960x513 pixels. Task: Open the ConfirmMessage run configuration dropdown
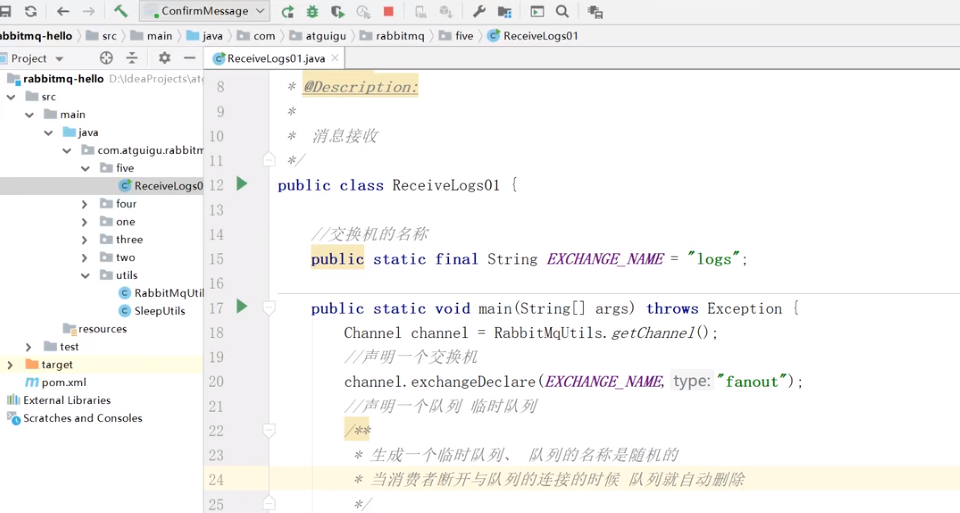(x=205, y=11)
